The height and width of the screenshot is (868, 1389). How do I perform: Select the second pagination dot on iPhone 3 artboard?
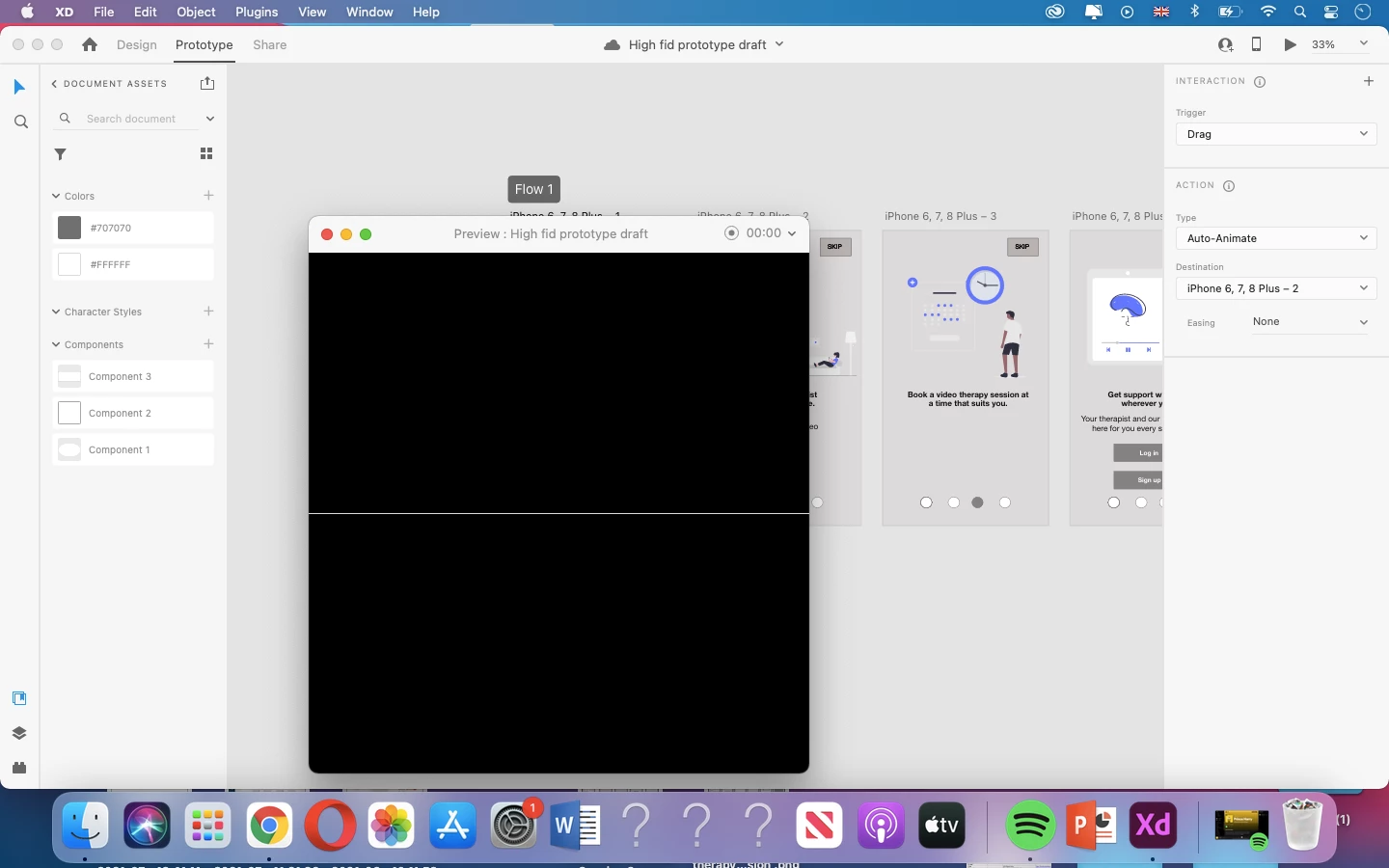click(x=954, y=502)
